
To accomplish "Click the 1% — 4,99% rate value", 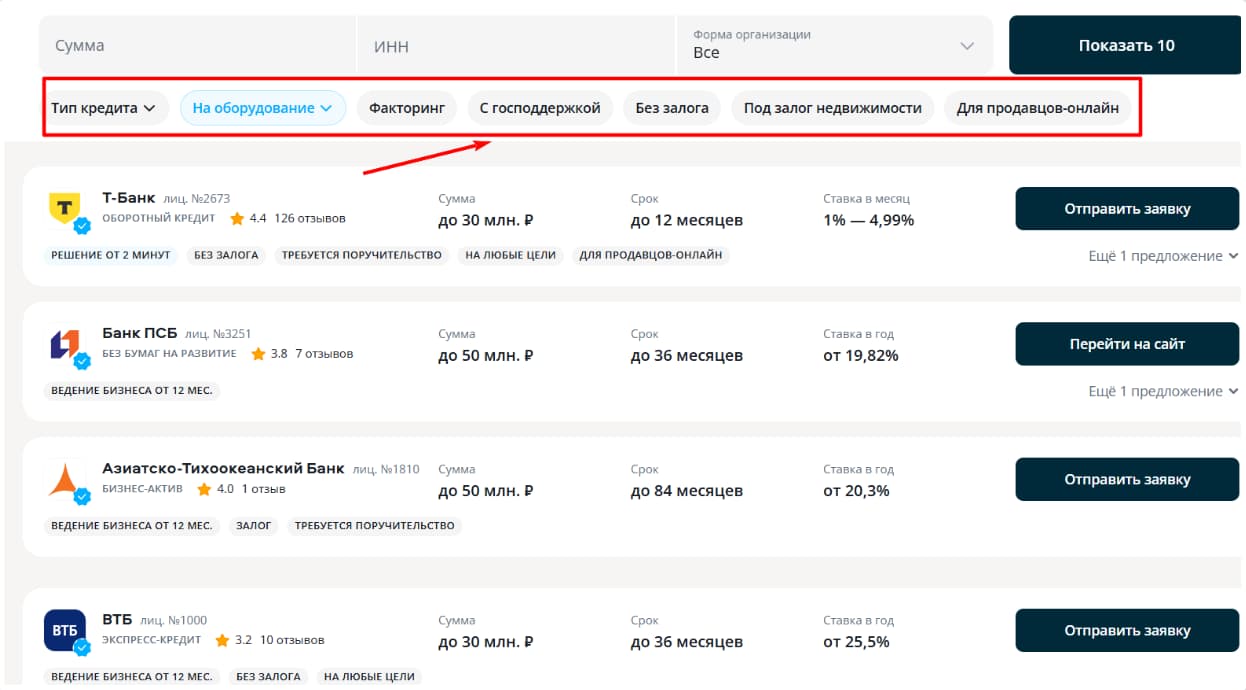I will coord(869,221).
